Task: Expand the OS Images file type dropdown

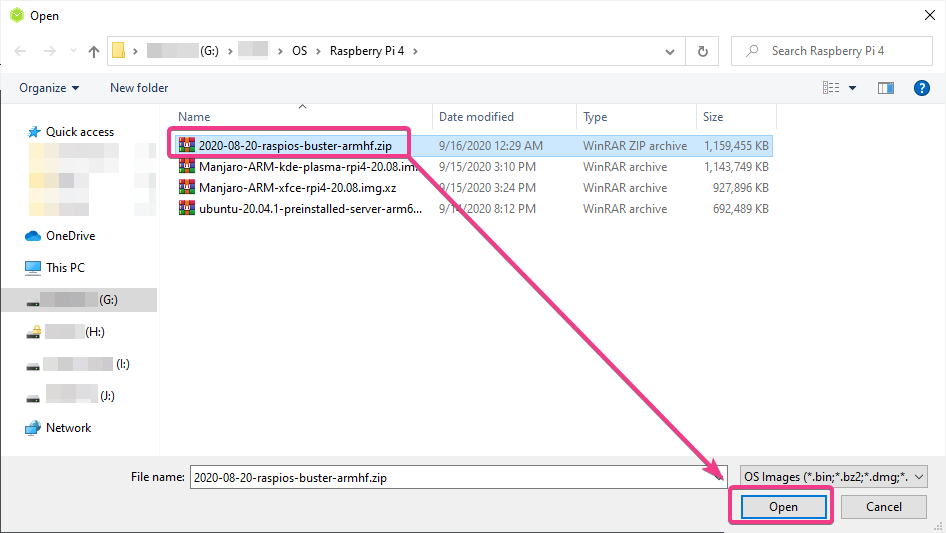Action: coord(833,478)
